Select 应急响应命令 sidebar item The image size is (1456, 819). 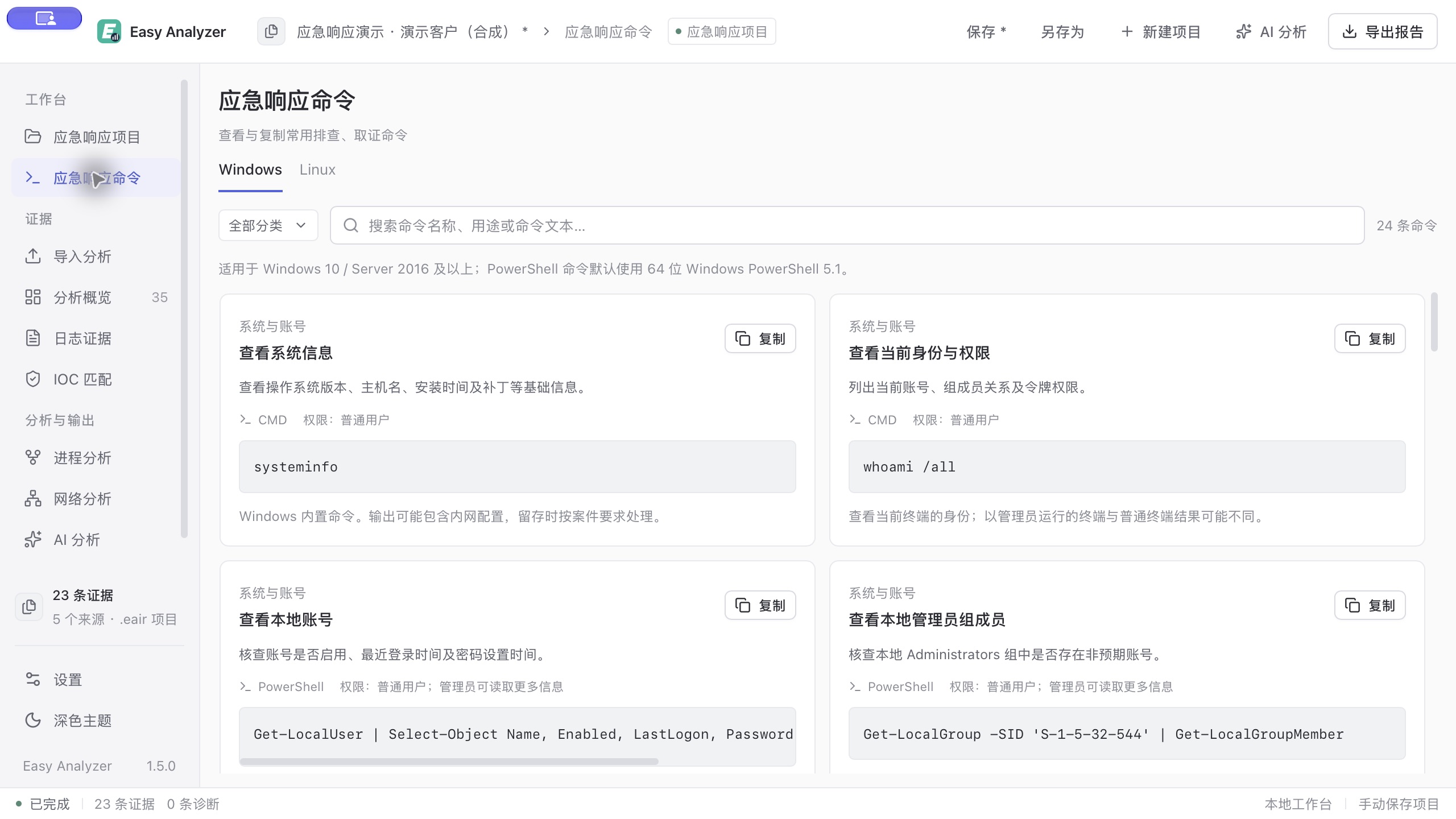(96, 178)
